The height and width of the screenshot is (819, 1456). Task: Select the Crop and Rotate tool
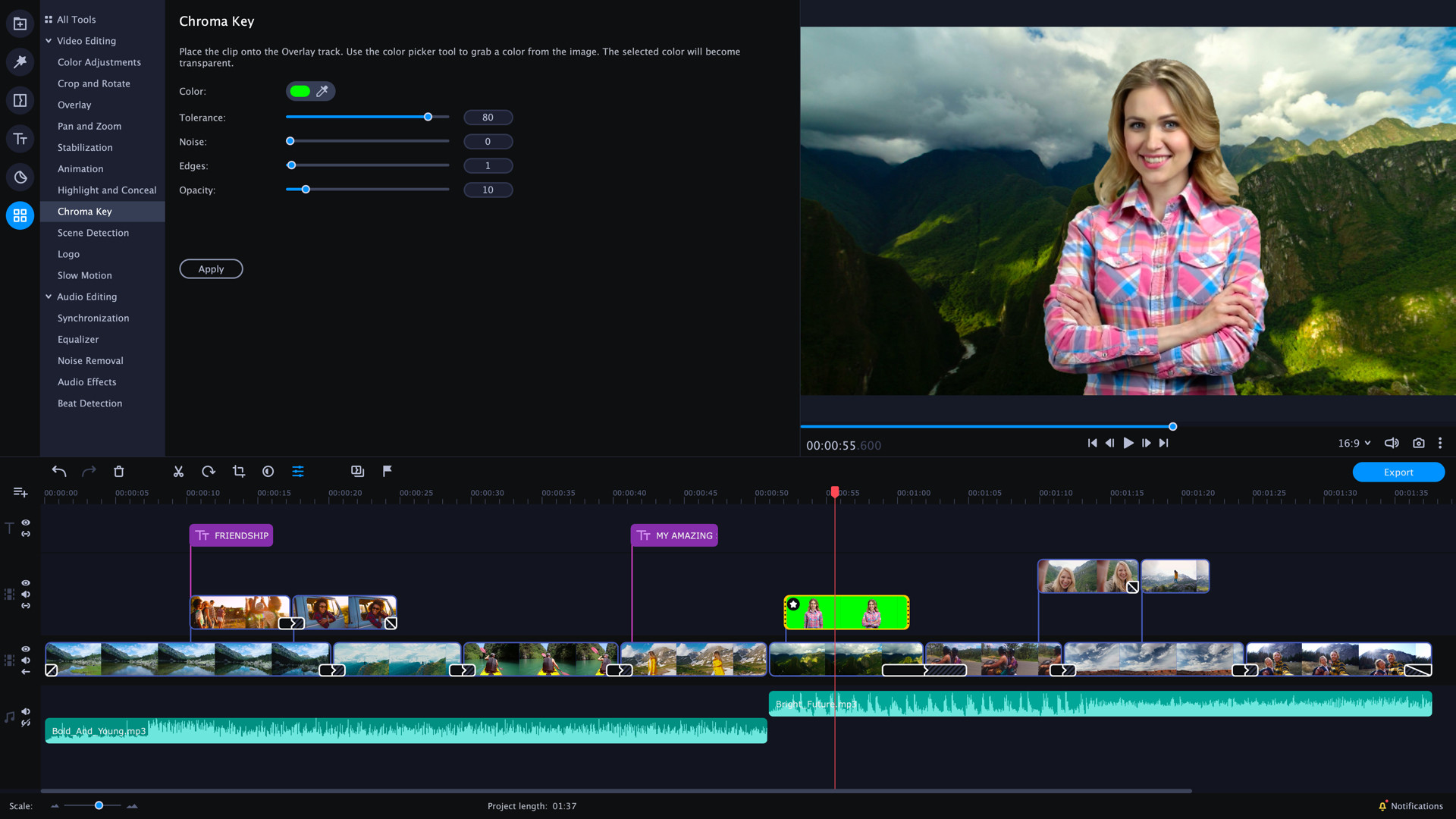point(93,83)
